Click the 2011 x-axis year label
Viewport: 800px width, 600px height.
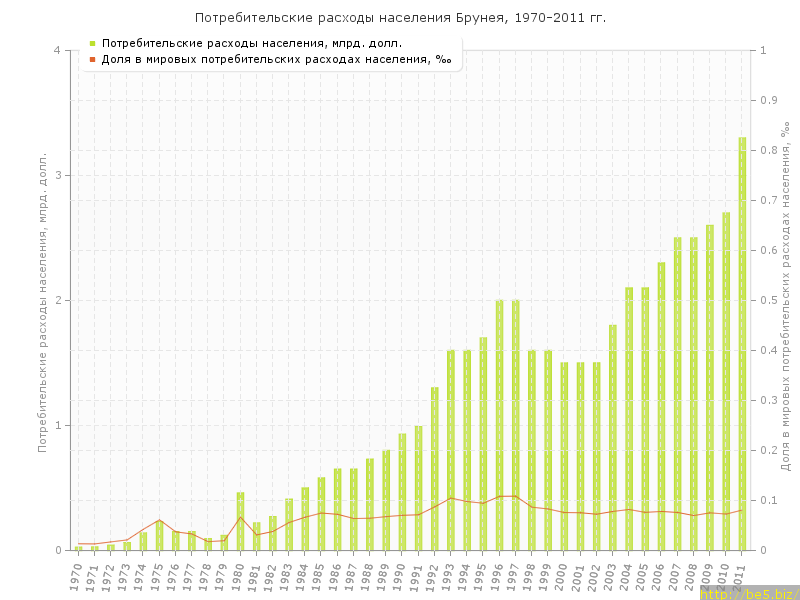click(740, 576)
